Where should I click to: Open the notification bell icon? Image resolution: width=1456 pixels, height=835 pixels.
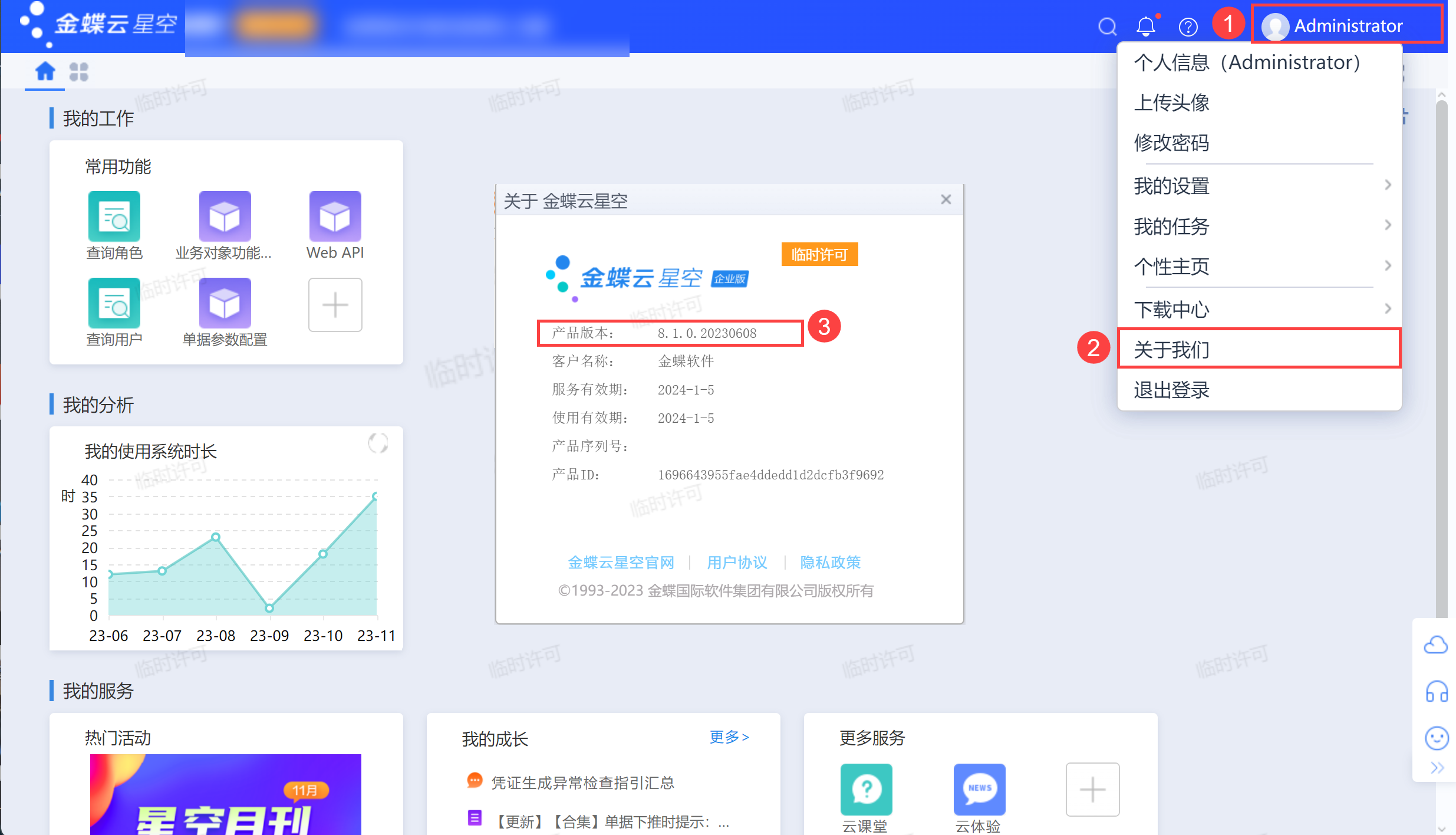coord(1146,27)
